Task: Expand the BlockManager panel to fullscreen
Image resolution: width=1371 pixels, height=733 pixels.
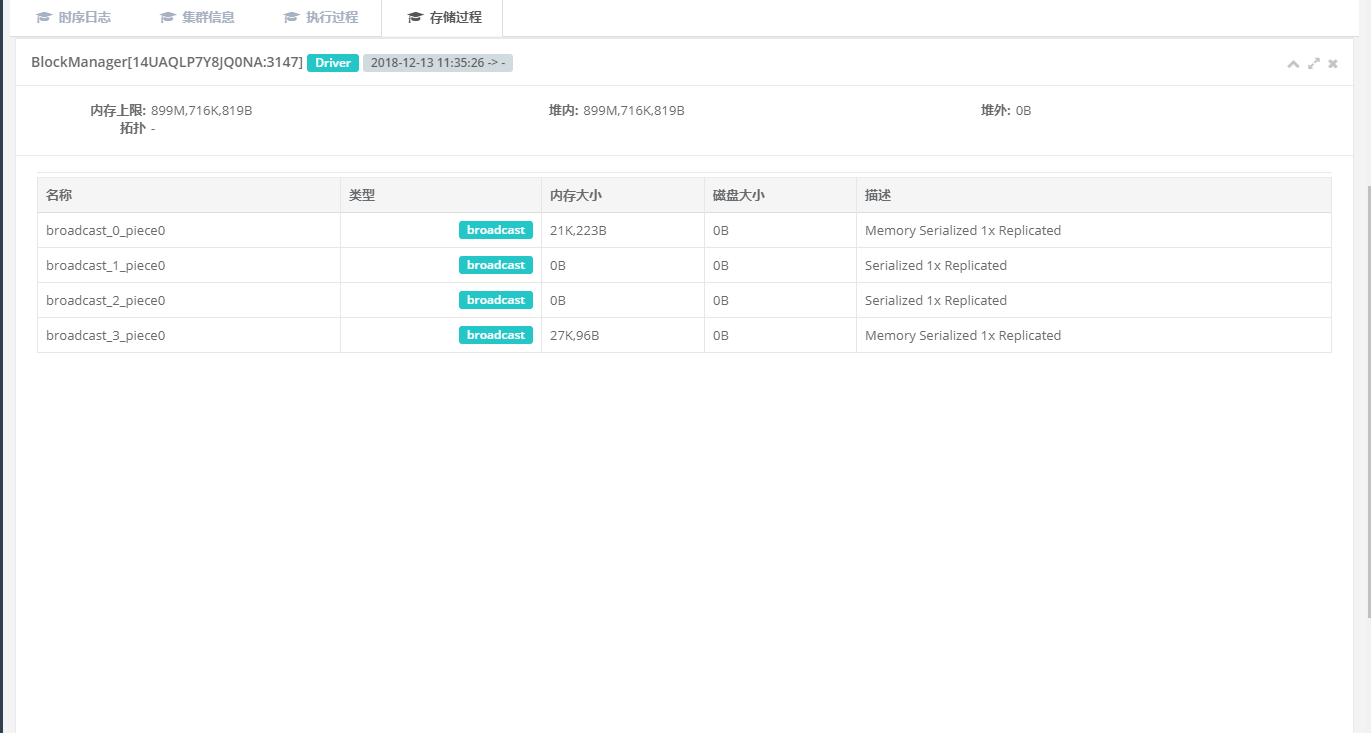Action: tap(1314, 64)
